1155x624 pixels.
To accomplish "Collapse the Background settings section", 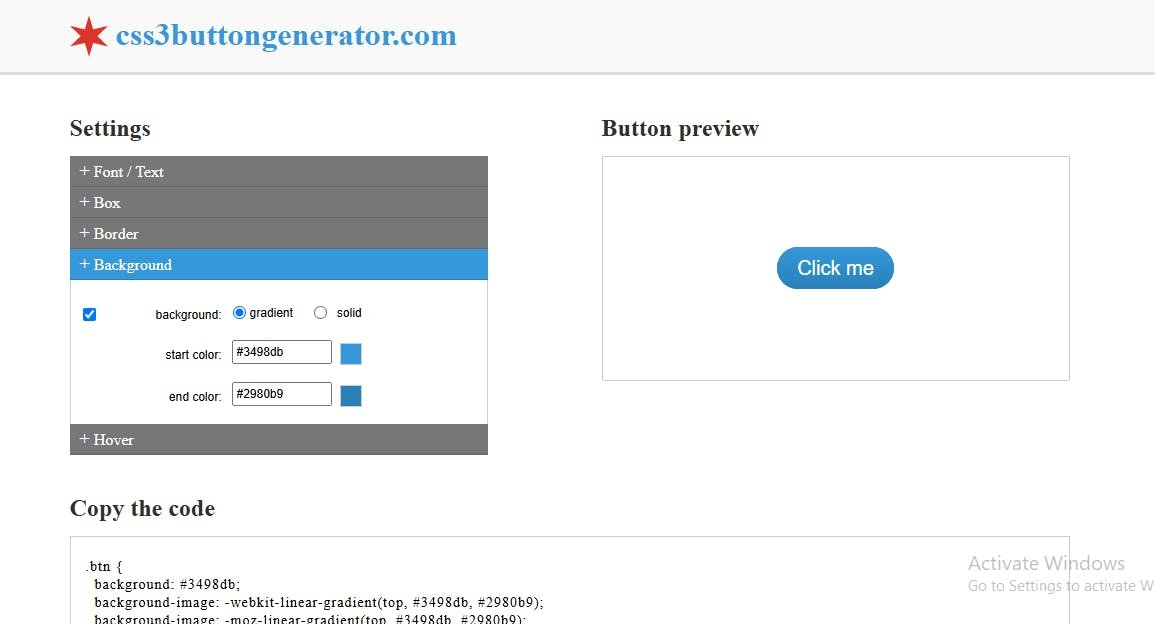I will [x=131, y=264].
